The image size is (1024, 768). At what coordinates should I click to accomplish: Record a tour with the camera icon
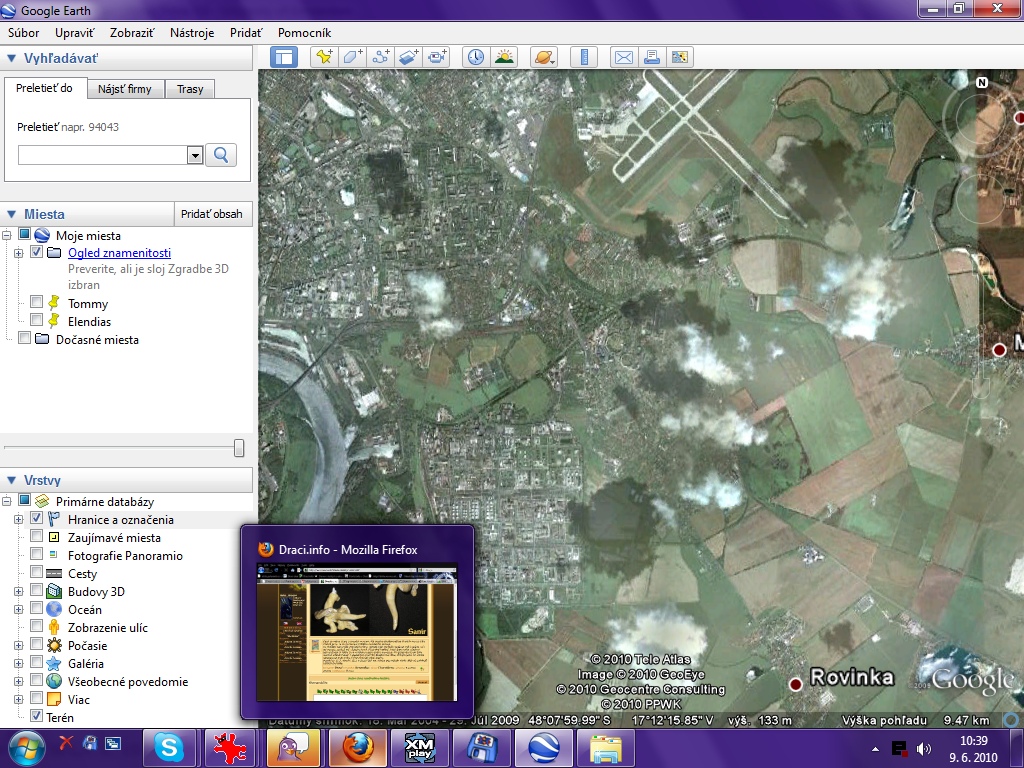click(x=438, y=57)
